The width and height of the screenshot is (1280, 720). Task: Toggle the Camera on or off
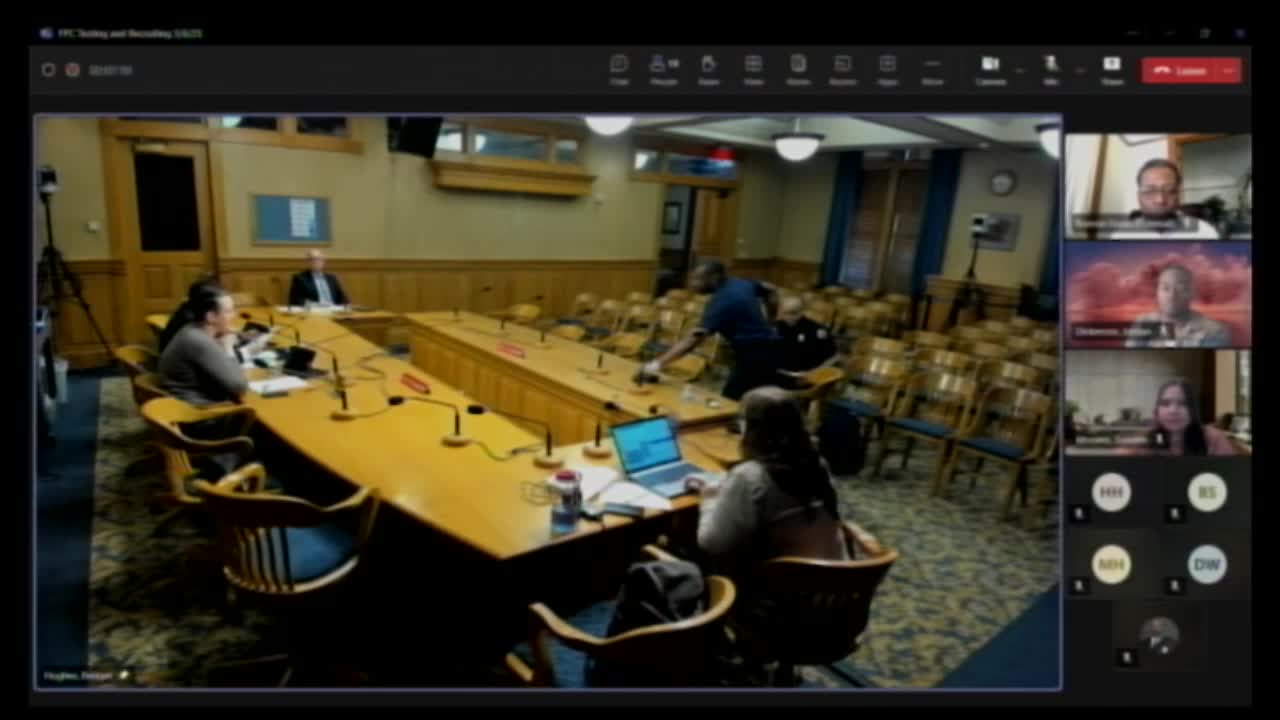[989, 69]
